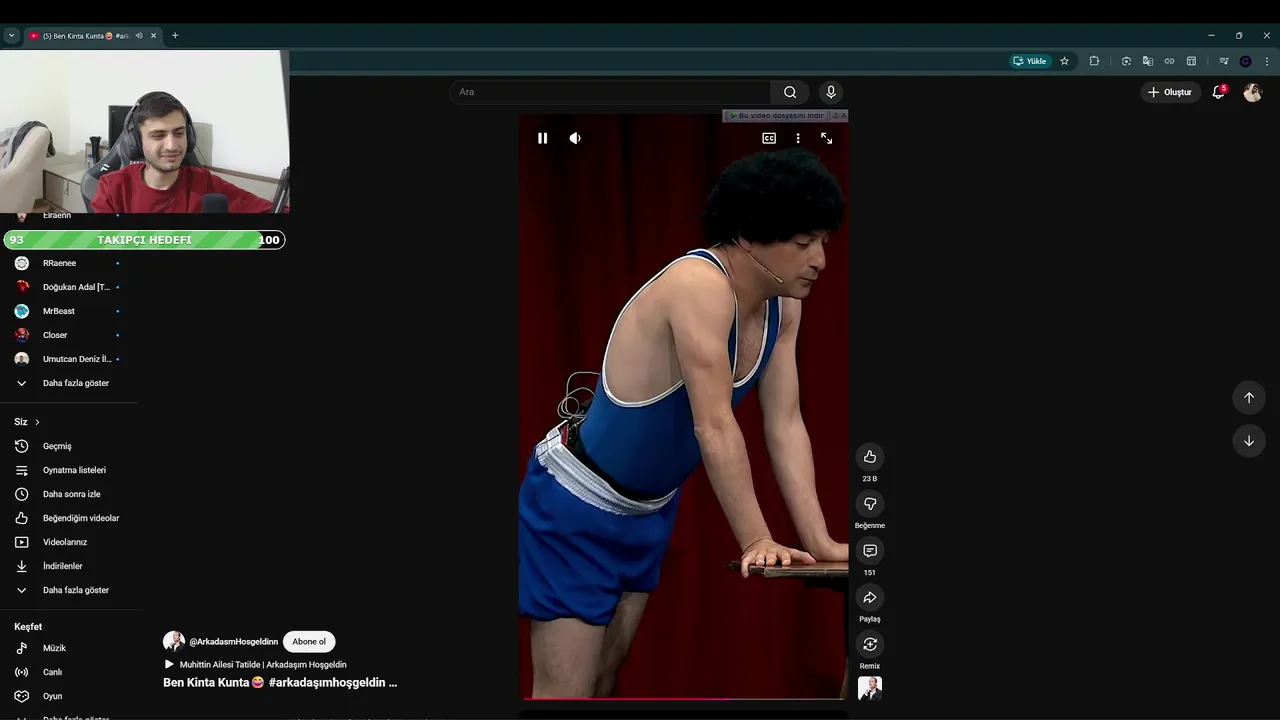Open Geçmiş history
1280x720 pixels.
tap(69, 446)
